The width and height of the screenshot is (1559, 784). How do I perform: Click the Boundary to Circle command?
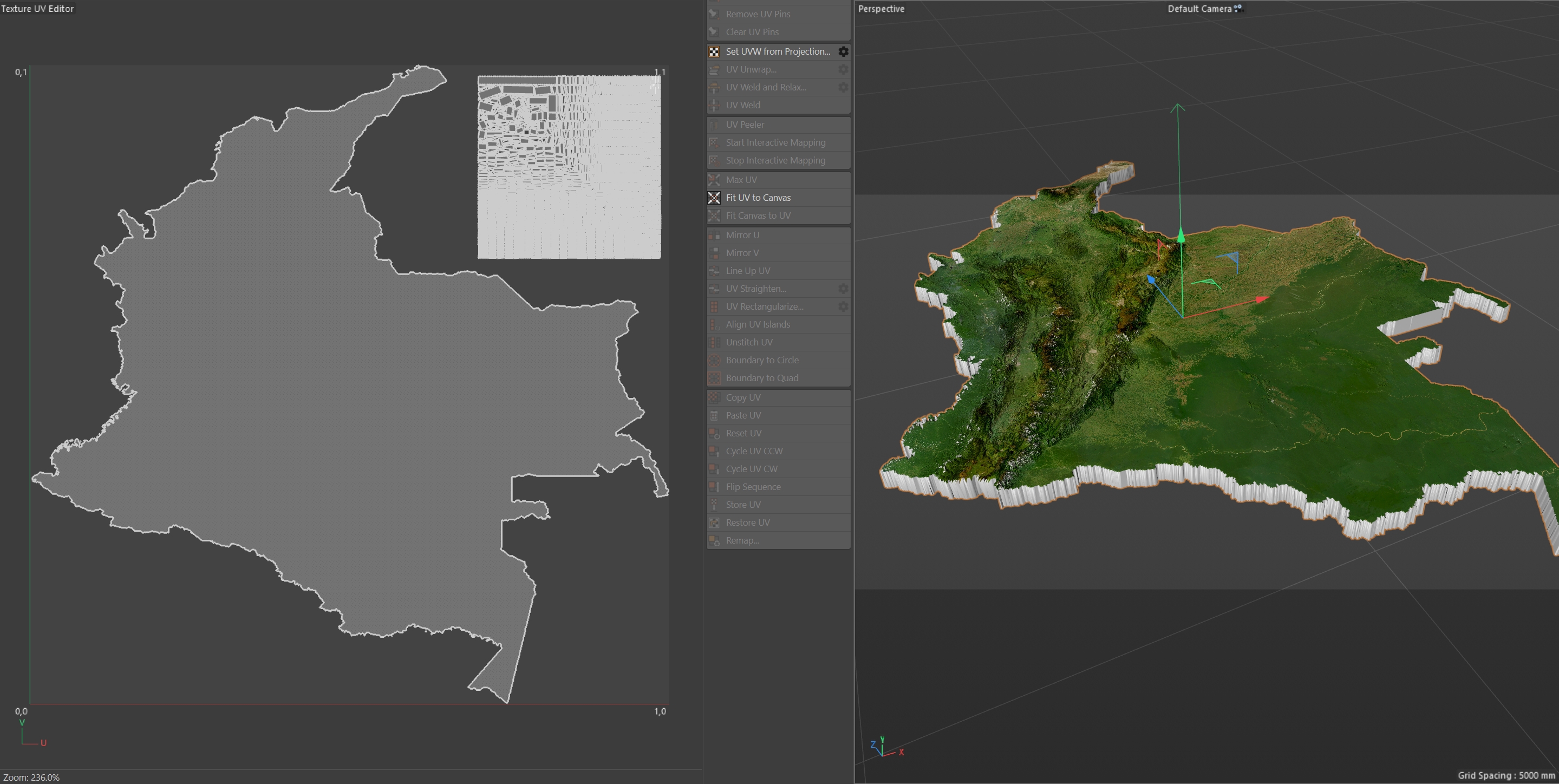(x=762, y=360)
